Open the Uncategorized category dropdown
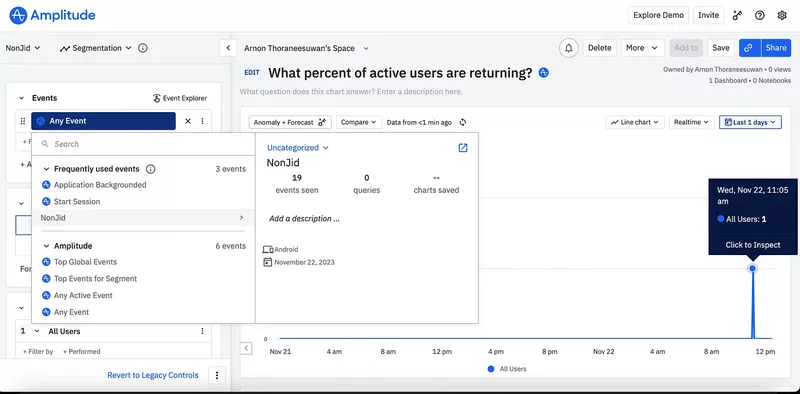 [x=298, y=148]
